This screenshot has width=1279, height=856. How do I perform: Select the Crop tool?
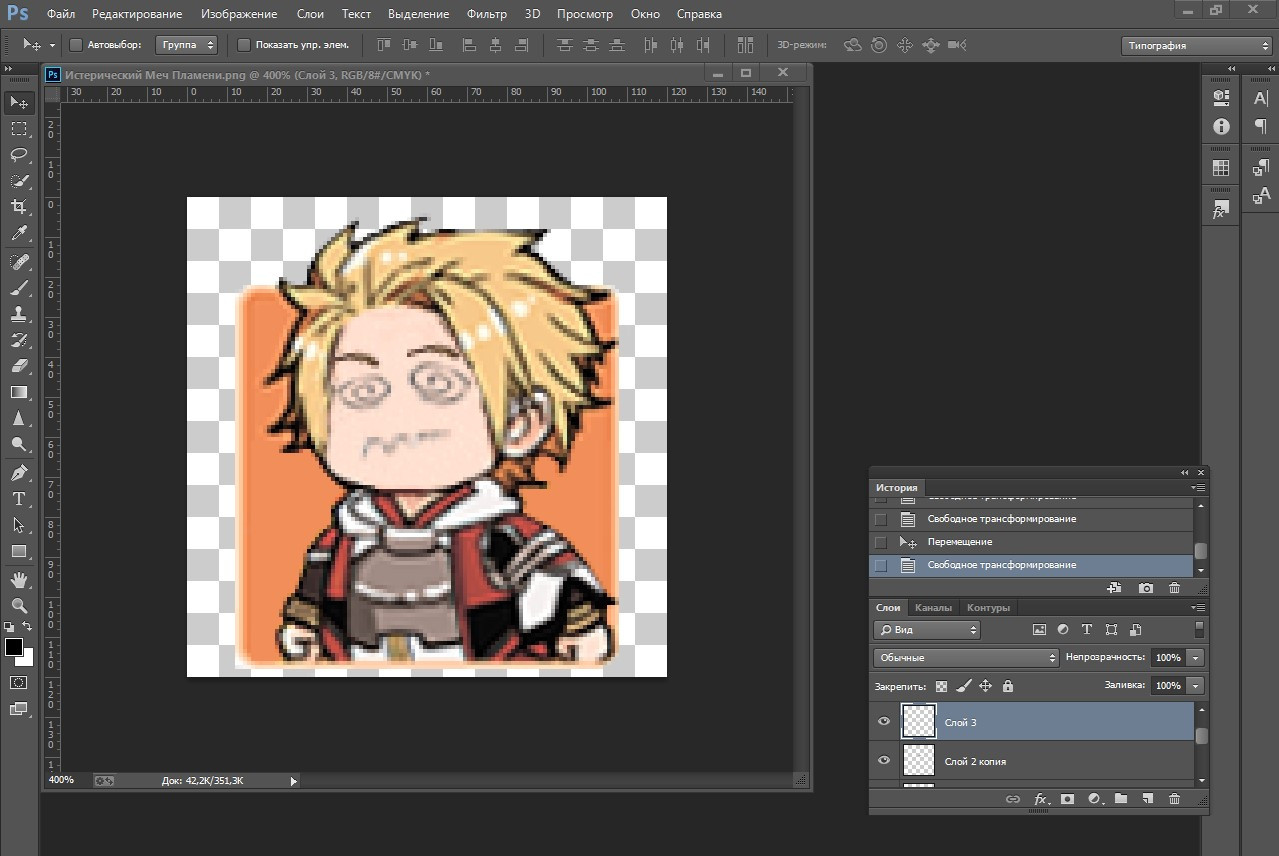coord(19,207)
